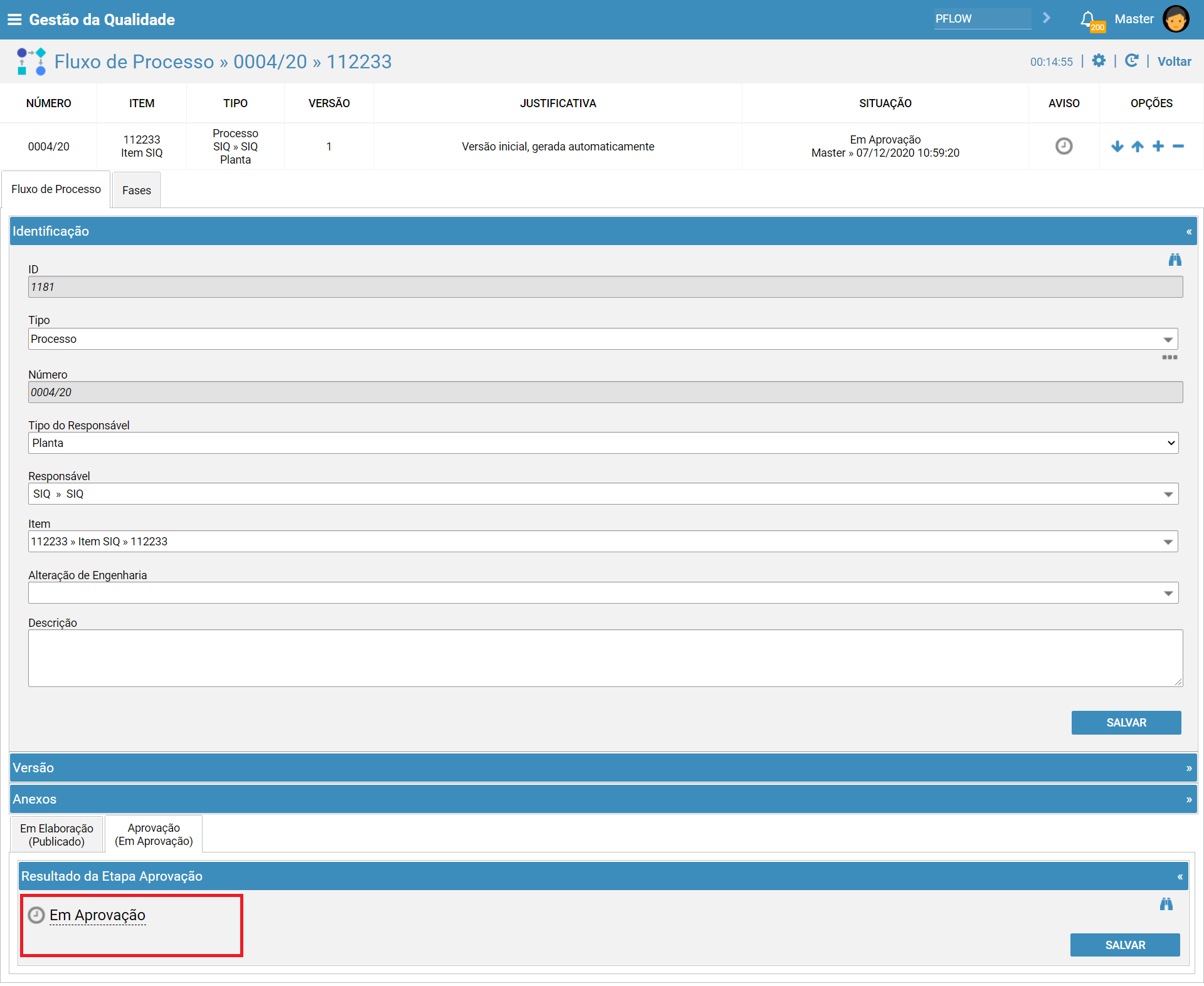The width and height of the screenshot is (1204, 986).
Task: Open the notifications bell
Action: 1089,19
